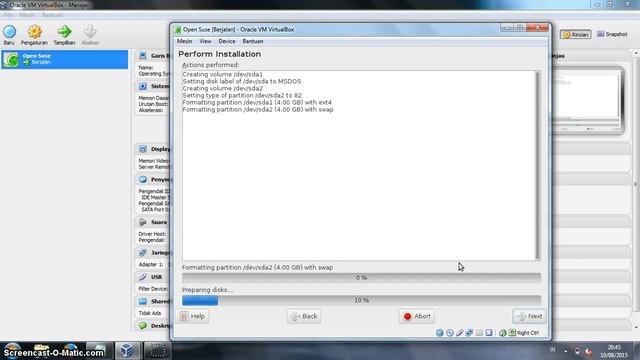The width and height of the screenshot is (640, 360).
Task: Click the optical disk icon in VM status bar
Action: [x=449, y=333]
